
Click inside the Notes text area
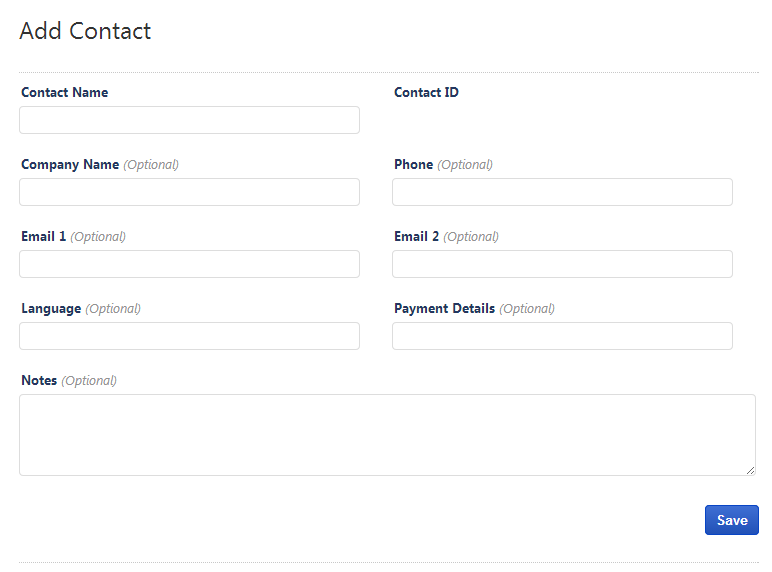[x=387, y=434]
